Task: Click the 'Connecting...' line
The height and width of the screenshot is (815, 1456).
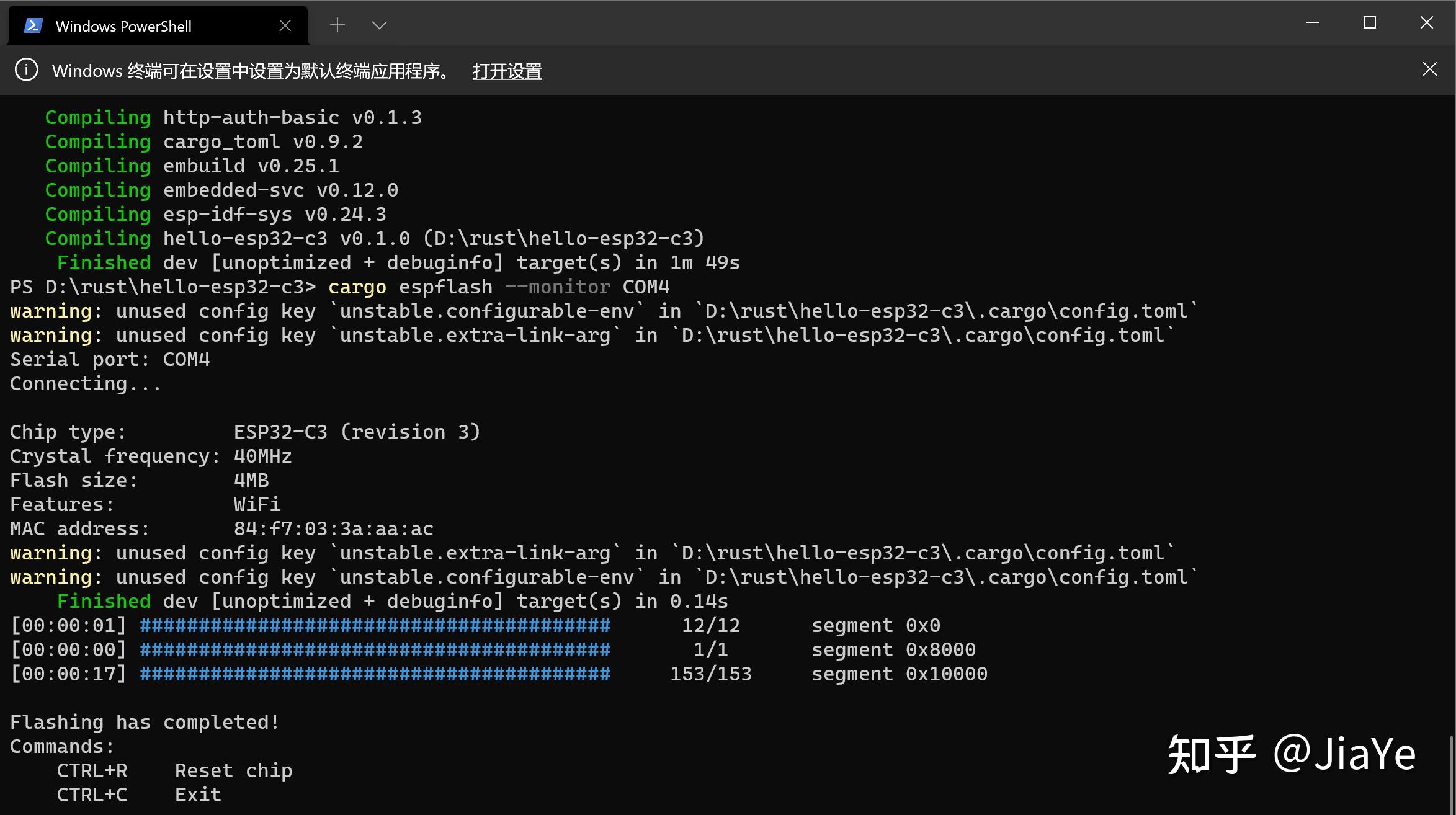Action: point(86,383)
